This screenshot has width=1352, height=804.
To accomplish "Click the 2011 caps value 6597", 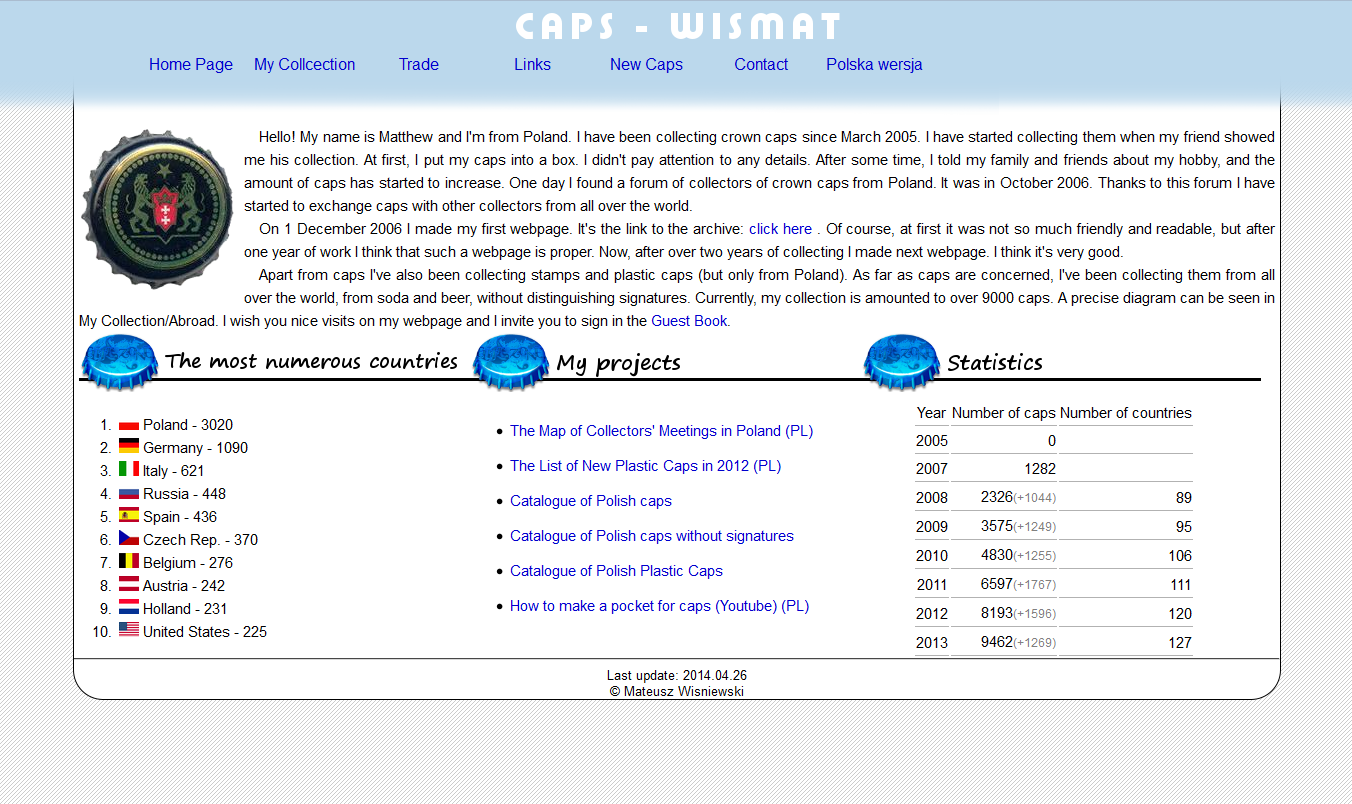I will click(x=996, y=584).
